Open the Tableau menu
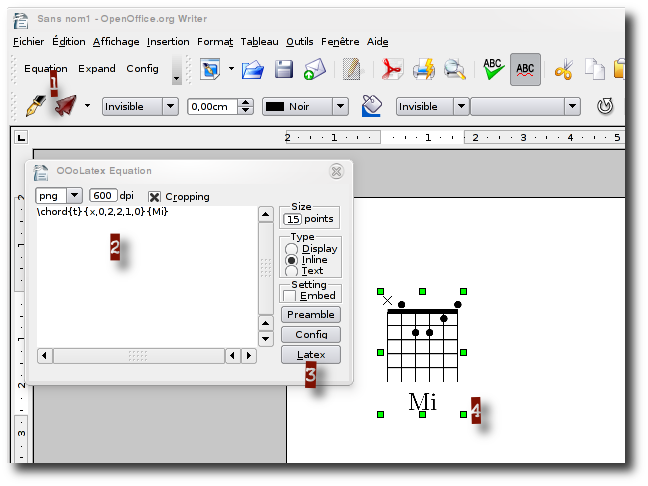Screen dimensions: 648x486 pos(259,42)
